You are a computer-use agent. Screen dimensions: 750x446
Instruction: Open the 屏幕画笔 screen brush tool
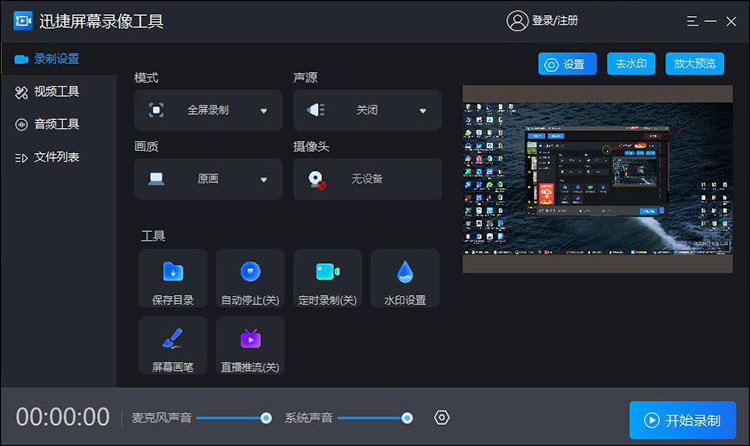pos(173,345)
